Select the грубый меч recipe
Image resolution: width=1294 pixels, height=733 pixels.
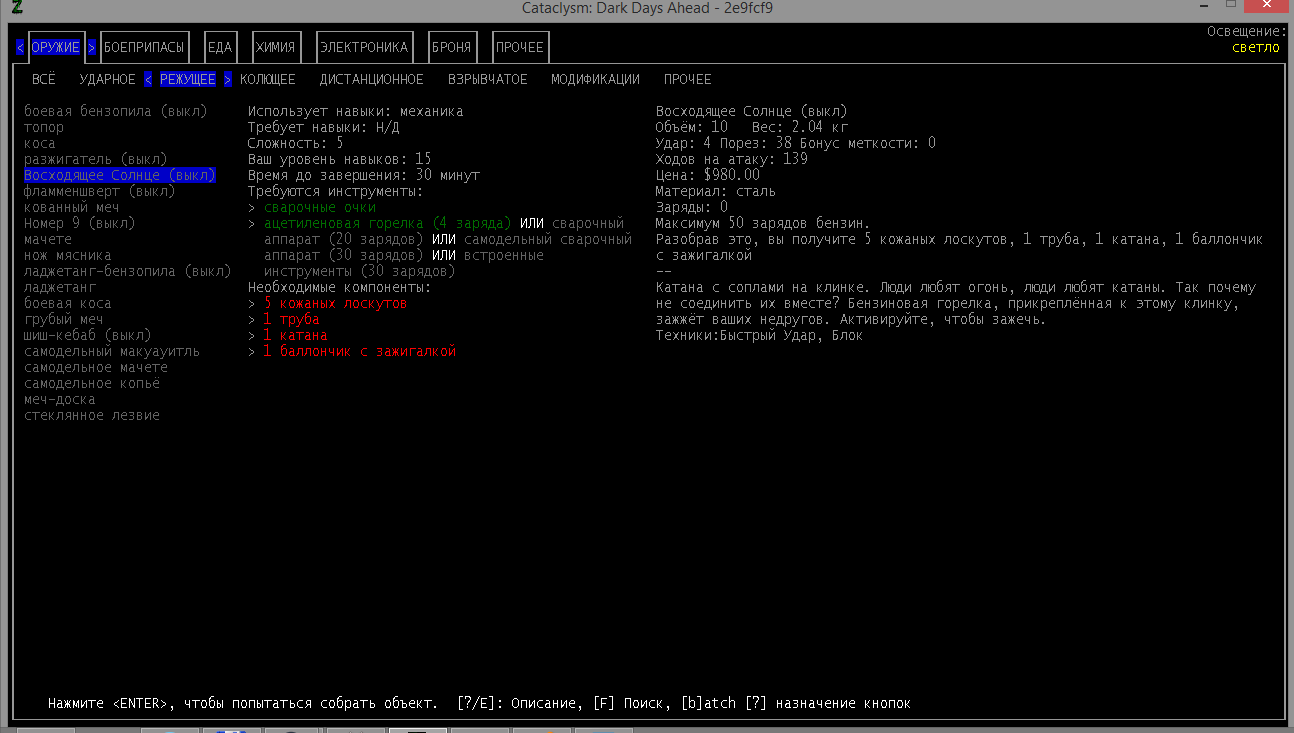pyautogui.click(x=64, y=319)
